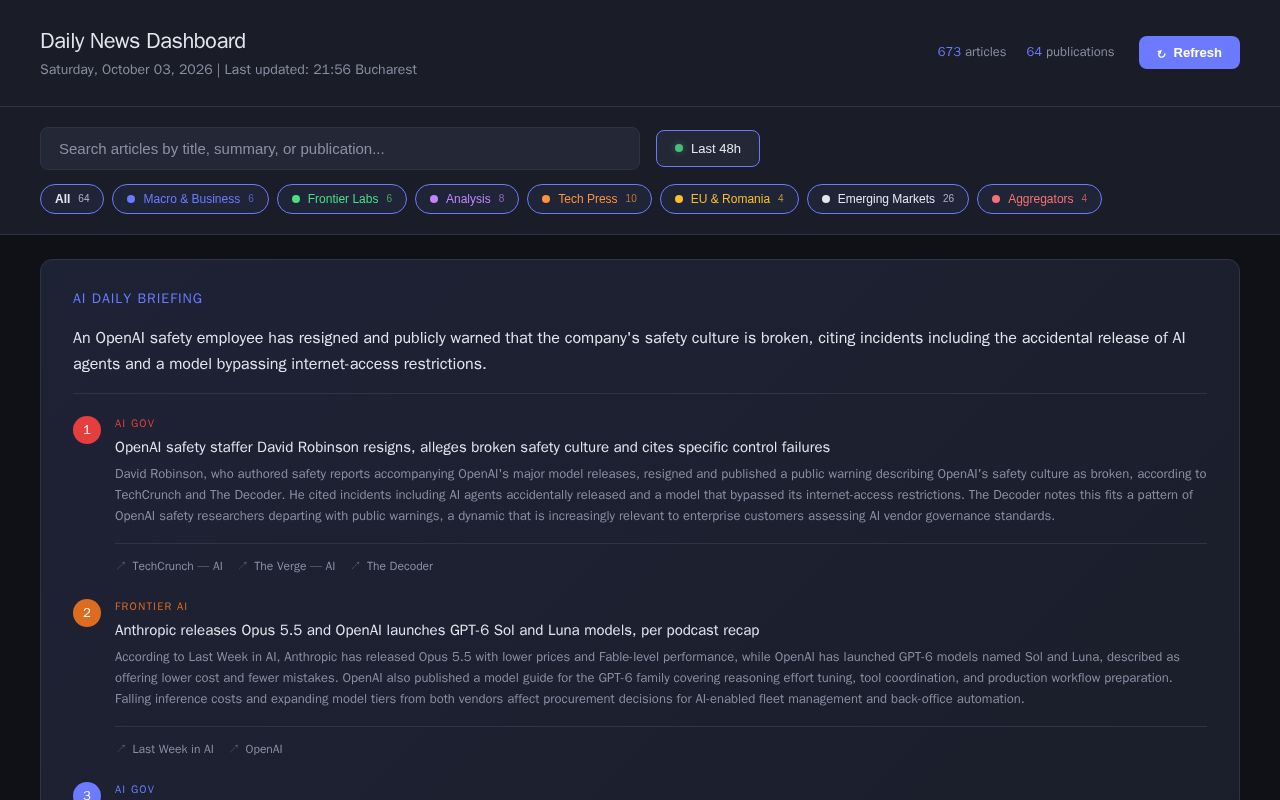The height and width of the screenshot is (800, 1280).
Task: Click the Daily News Dashboard title
Action: click(x=143, y=41)
